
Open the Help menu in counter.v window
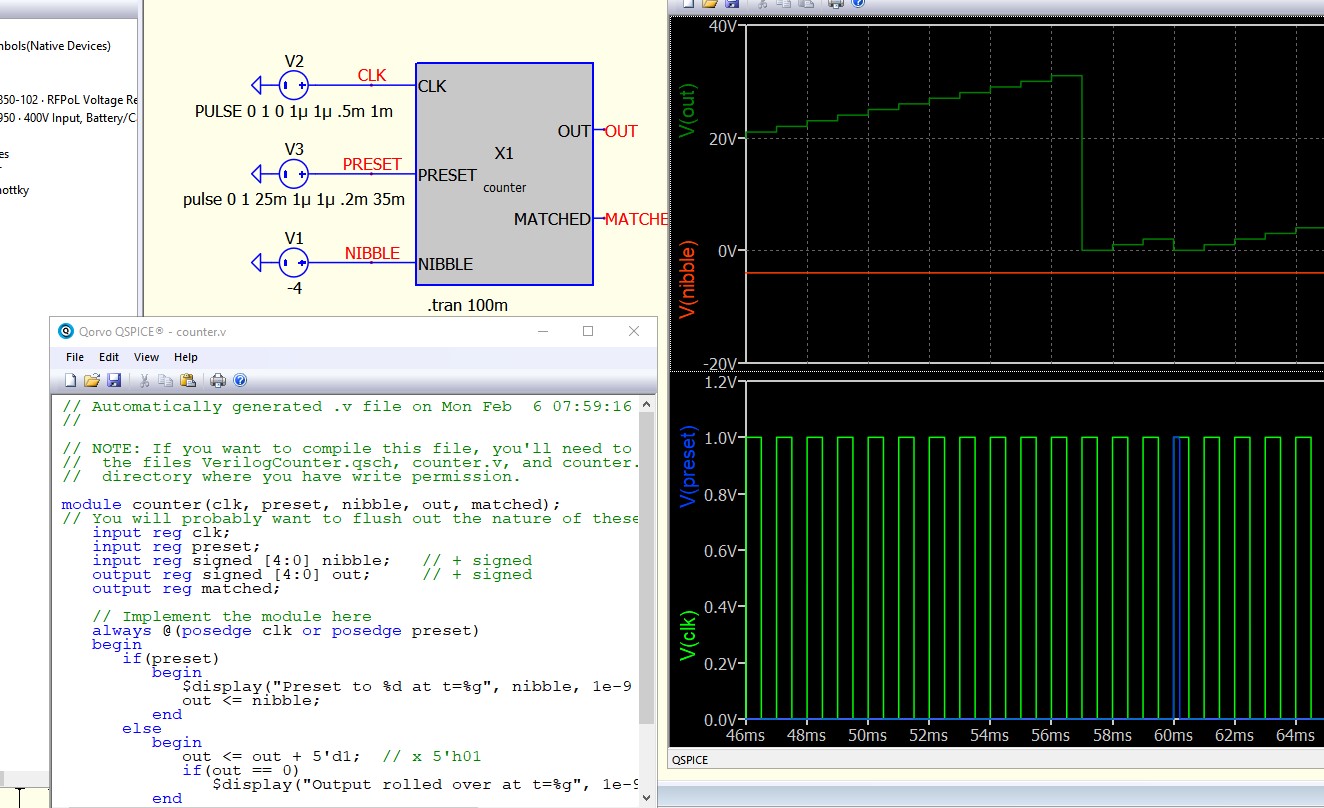tap(186, 357)
